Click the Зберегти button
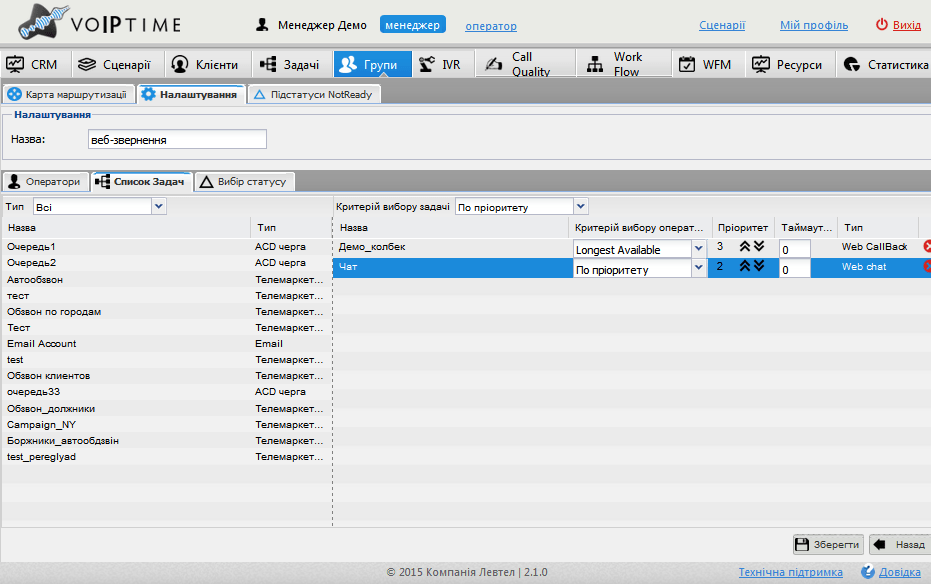 coord(828,544)
